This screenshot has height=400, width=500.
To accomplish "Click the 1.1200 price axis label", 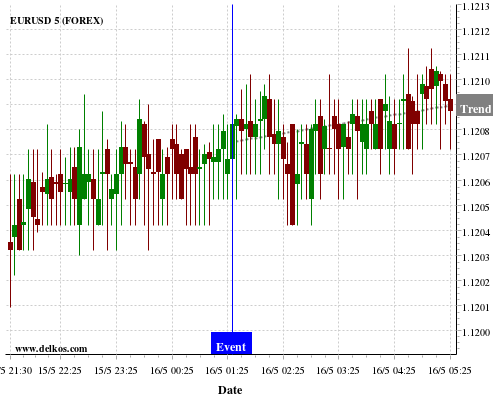I will tap(476, 332).
